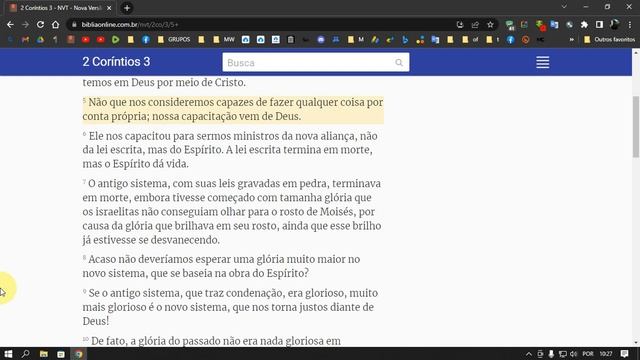
Task: Open the tab search dropdown chevron
Action: point(564,7)
